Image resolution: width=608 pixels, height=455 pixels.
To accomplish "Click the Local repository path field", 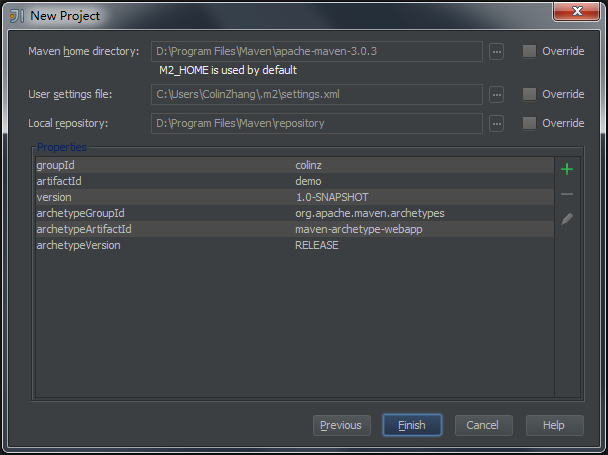I will (317, 124).
